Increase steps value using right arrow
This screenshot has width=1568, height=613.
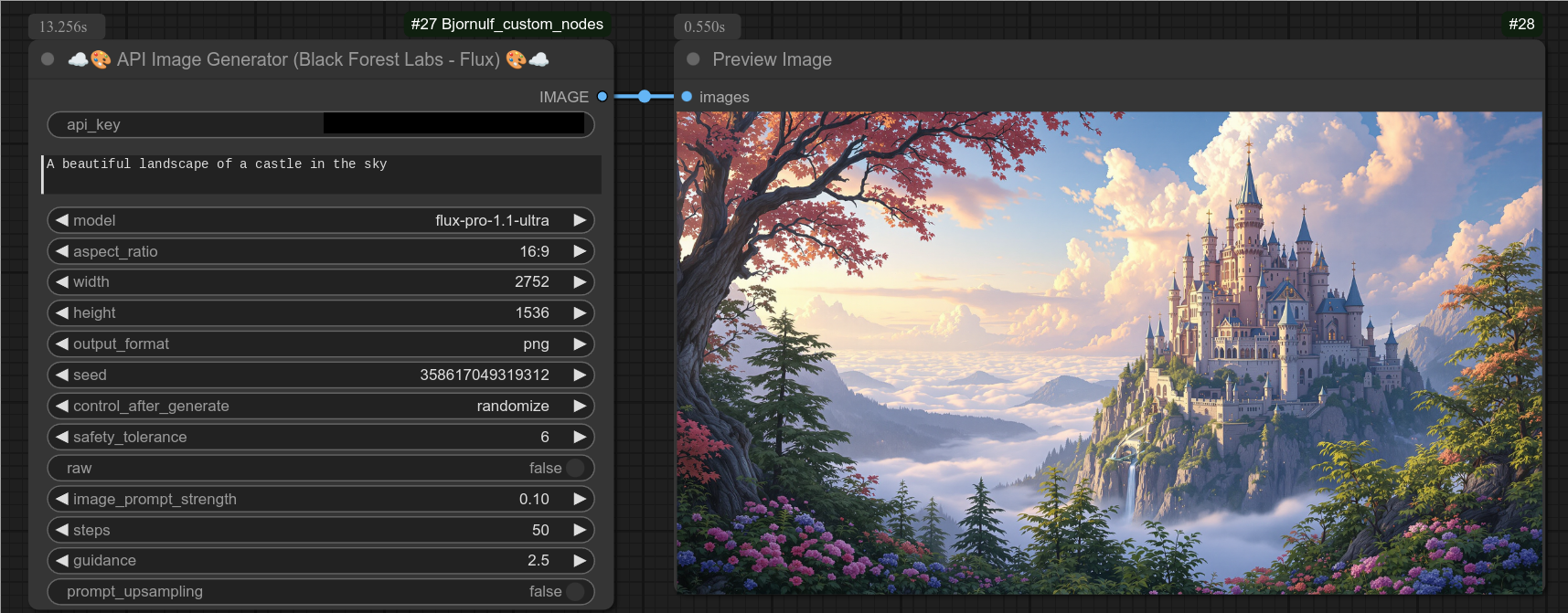tap(579, 531)
